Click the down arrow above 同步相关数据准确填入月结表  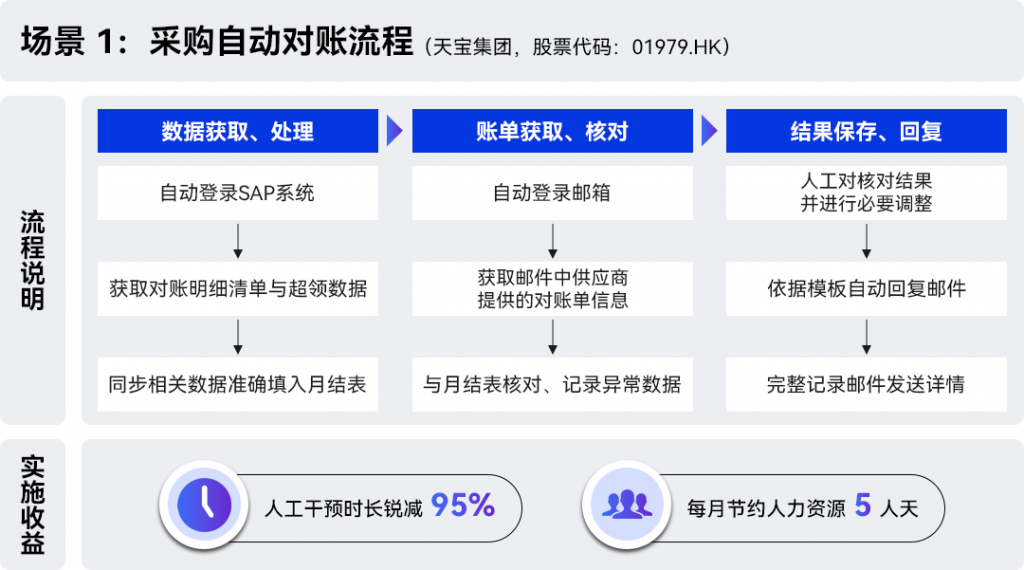point(238,337)
